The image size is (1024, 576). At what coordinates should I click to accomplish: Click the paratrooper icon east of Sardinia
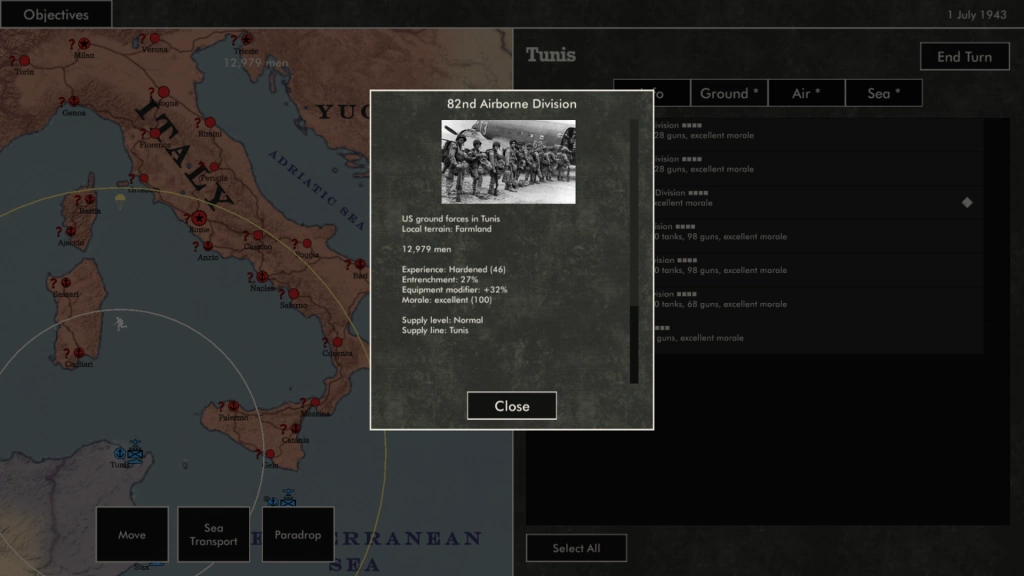click(121, 324)
